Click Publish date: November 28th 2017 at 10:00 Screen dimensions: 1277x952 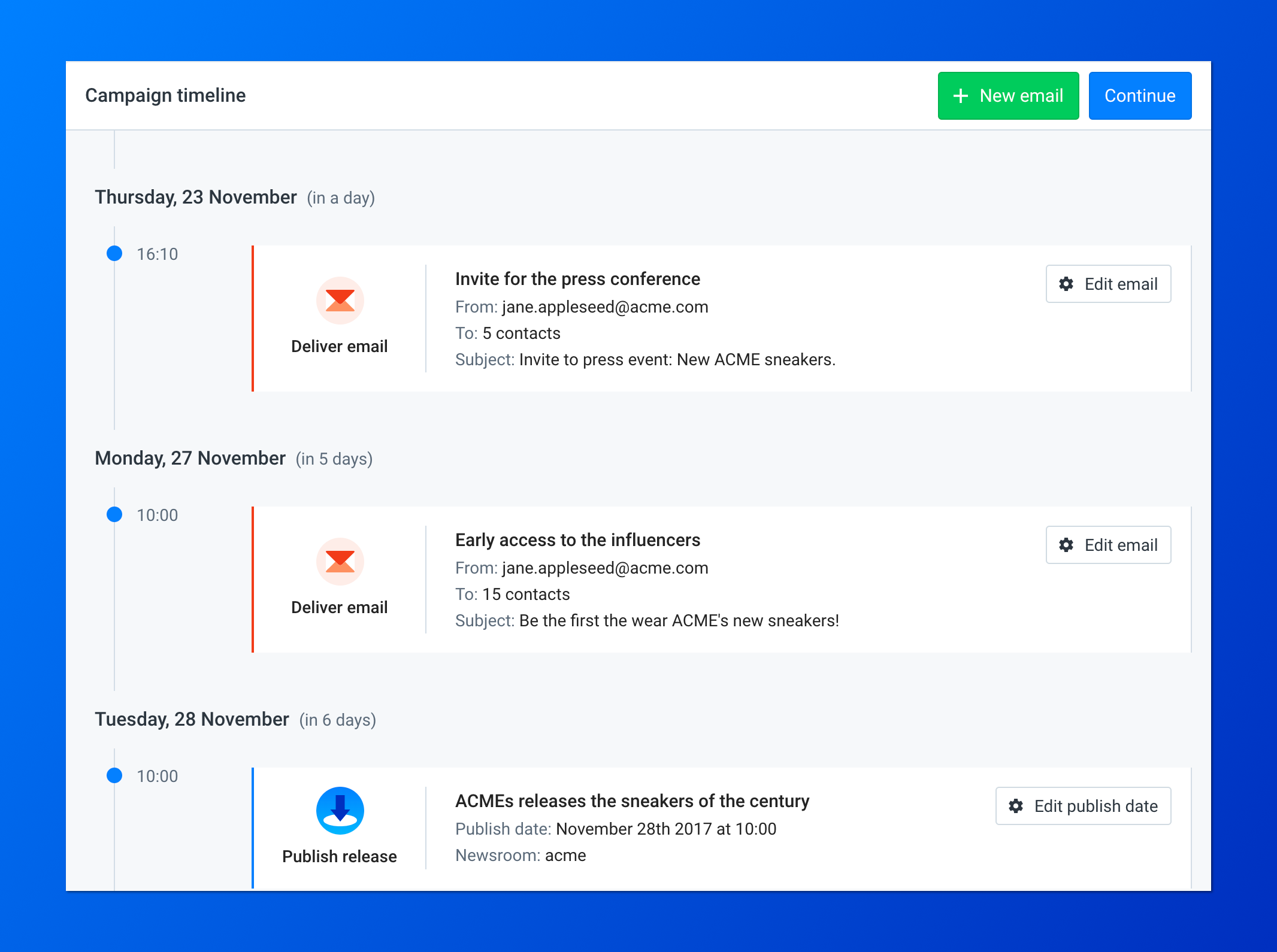616,829
